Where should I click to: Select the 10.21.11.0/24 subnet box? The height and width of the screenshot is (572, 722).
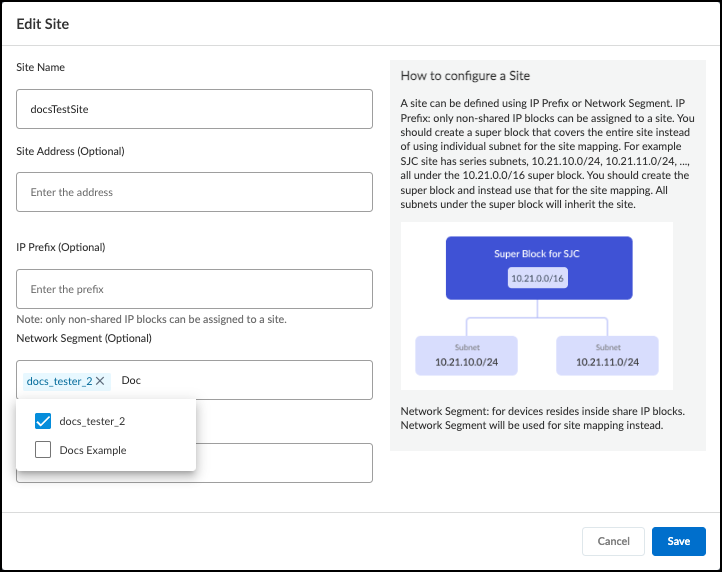coord(607,355)
